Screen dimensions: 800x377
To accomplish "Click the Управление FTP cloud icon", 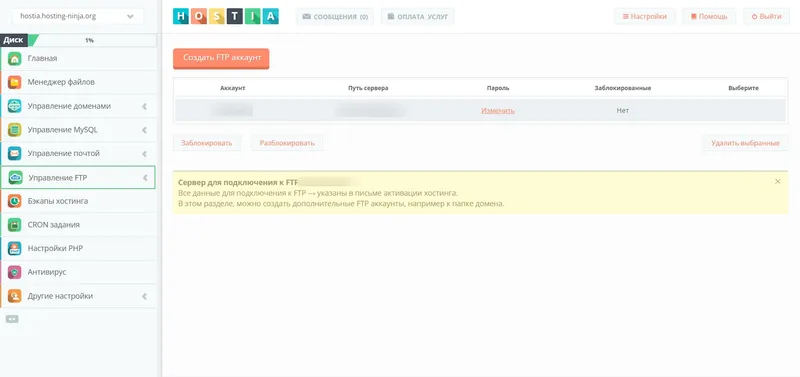I will point(15,178).
